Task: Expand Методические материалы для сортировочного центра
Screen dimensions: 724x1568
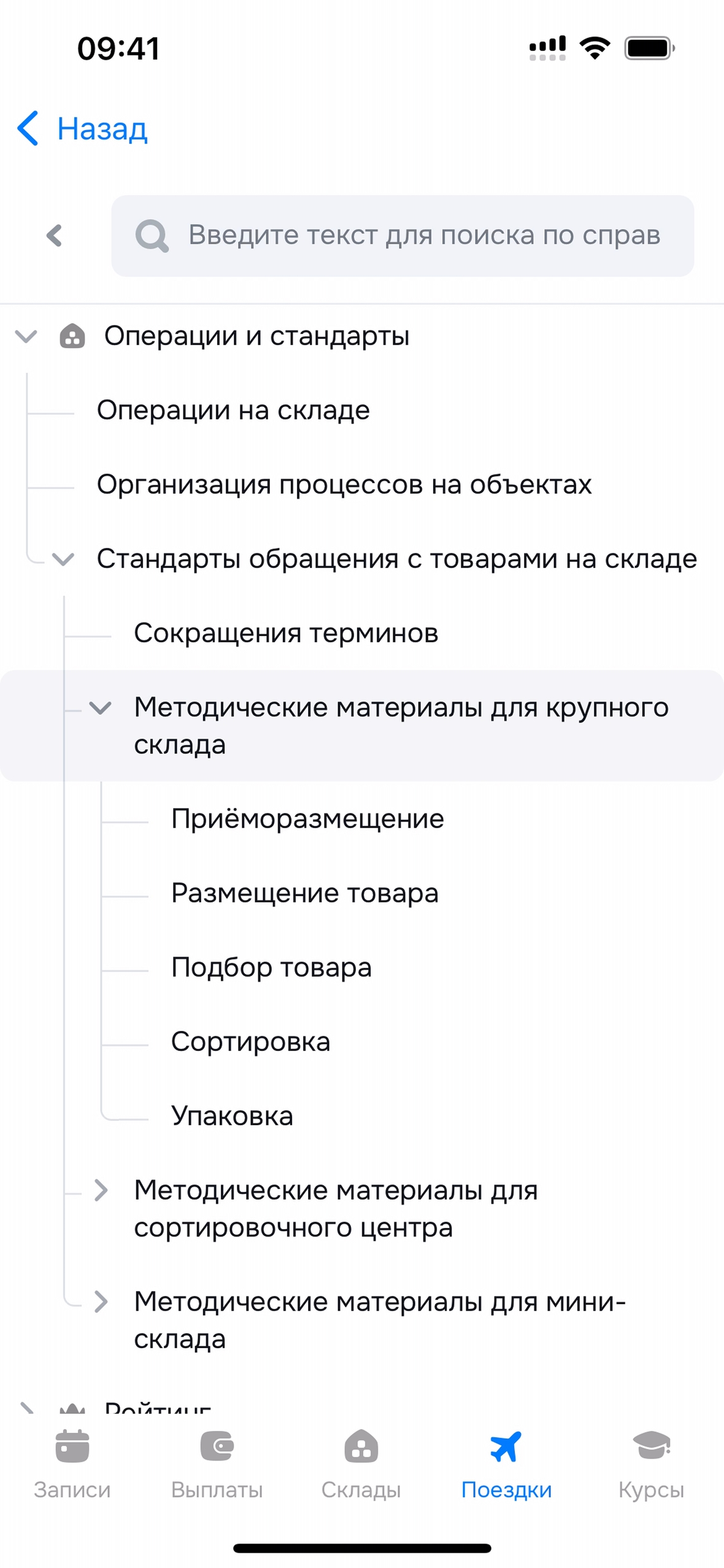Action: click(101, 1190)
